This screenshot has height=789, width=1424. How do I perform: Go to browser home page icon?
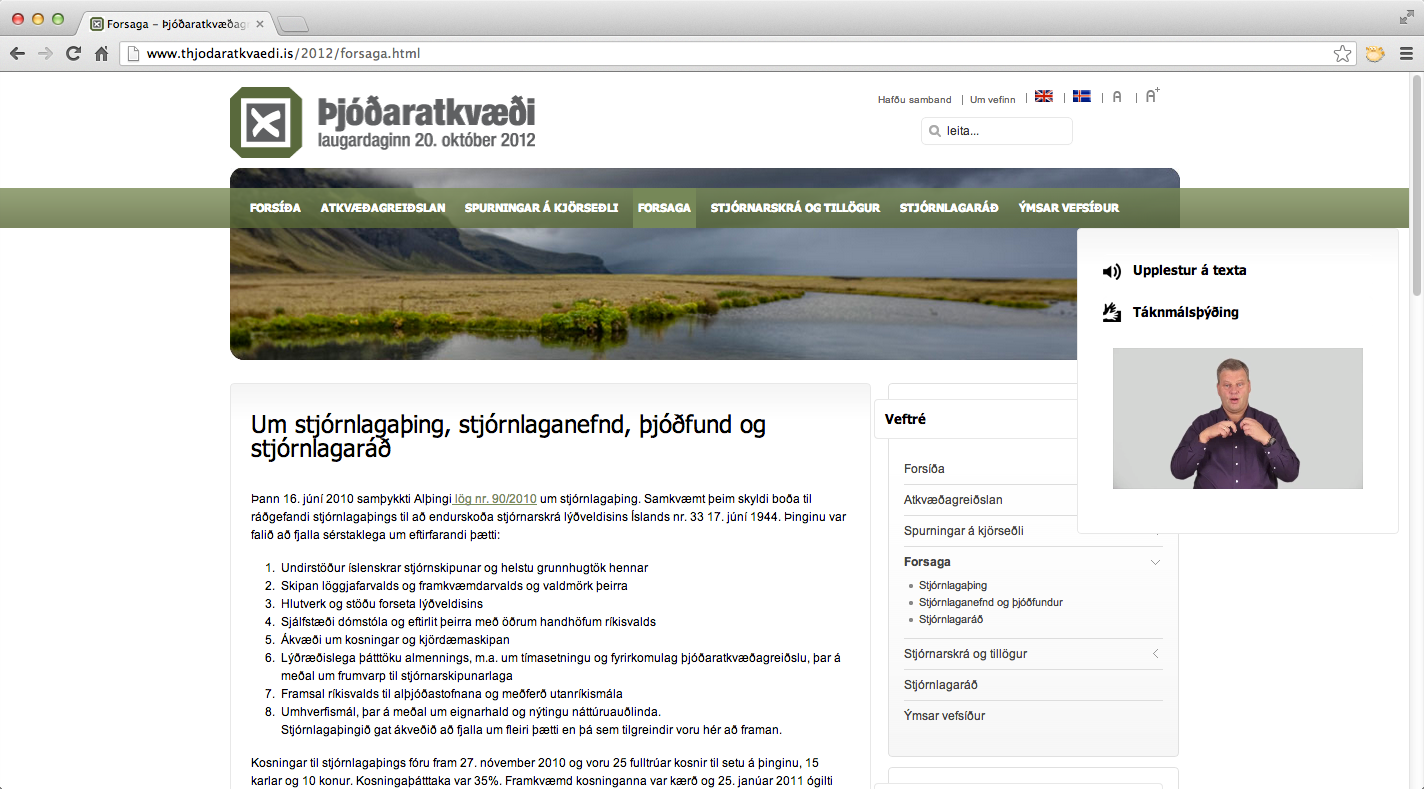pos(101,54)
